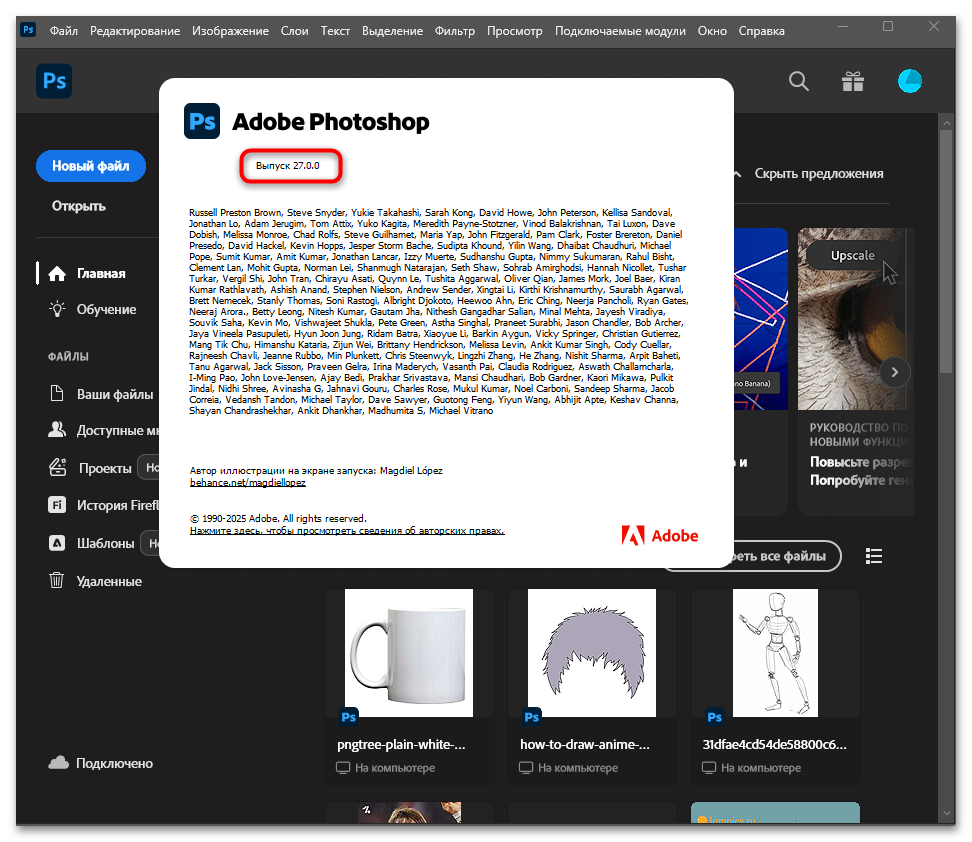The height and width of the screenshot is (842, 972).
Task: Click the cloud icon next to Подключено
Action: [58, 763]
